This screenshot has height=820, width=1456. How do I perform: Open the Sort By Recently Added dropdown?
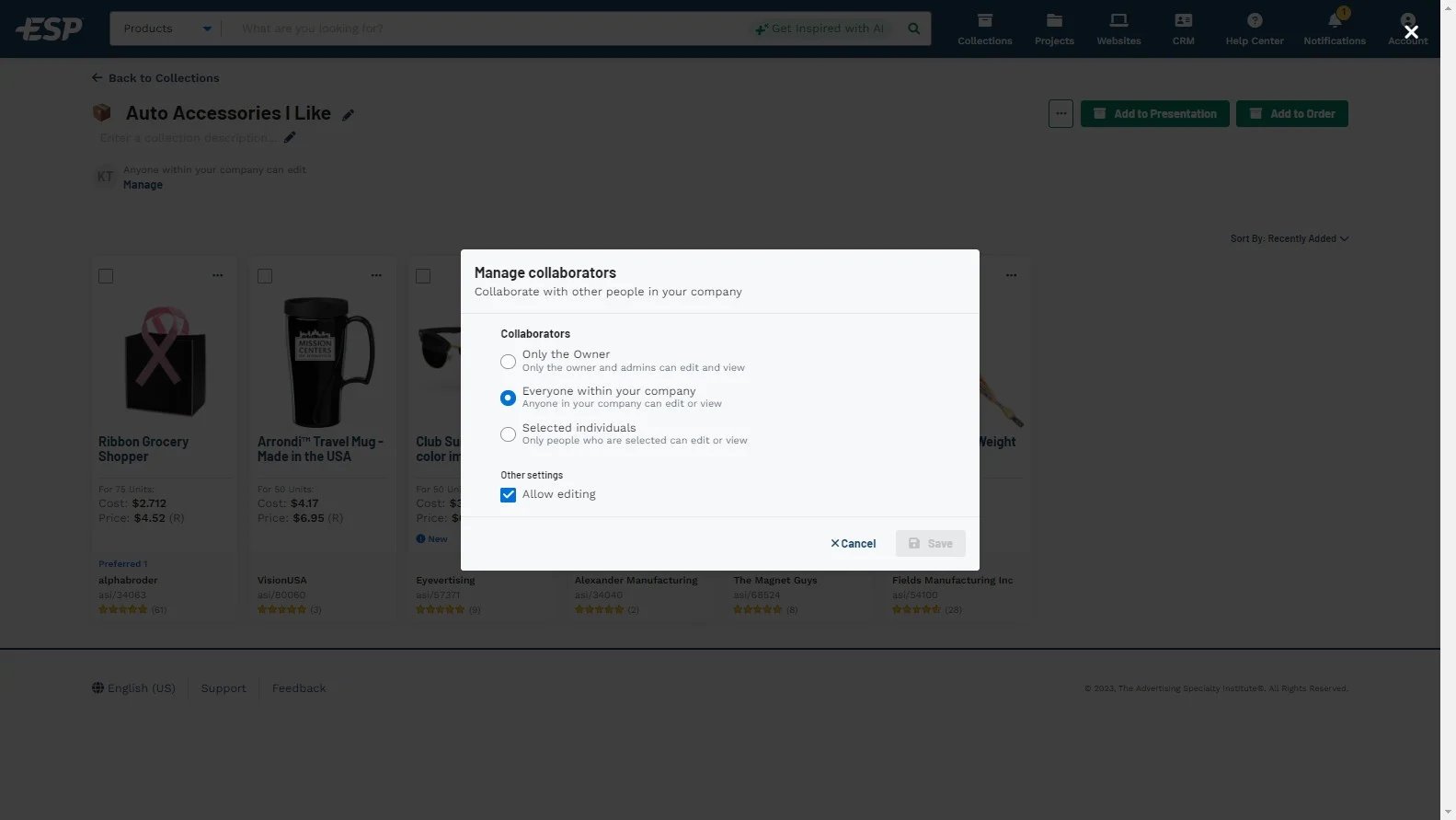1289,238
